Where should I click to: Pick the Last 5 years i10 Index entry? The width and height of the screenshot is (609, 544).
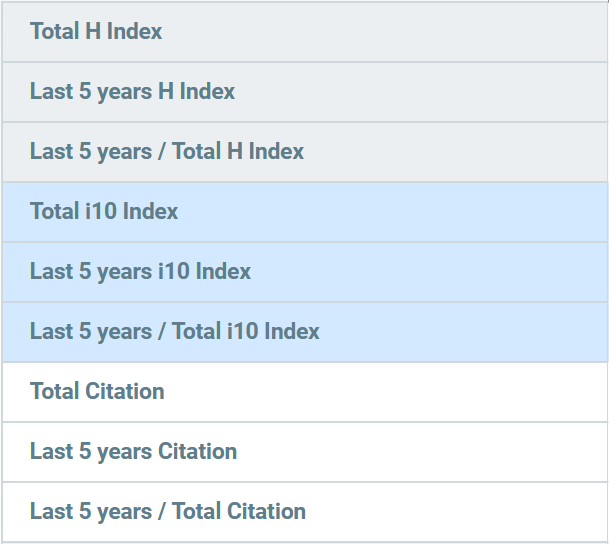(304, 272)
